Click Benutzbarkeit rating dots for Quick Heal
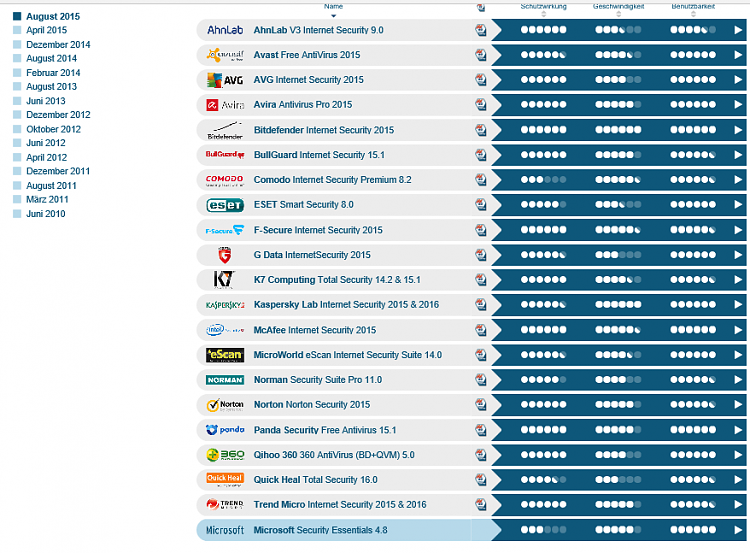 point(693,480)
